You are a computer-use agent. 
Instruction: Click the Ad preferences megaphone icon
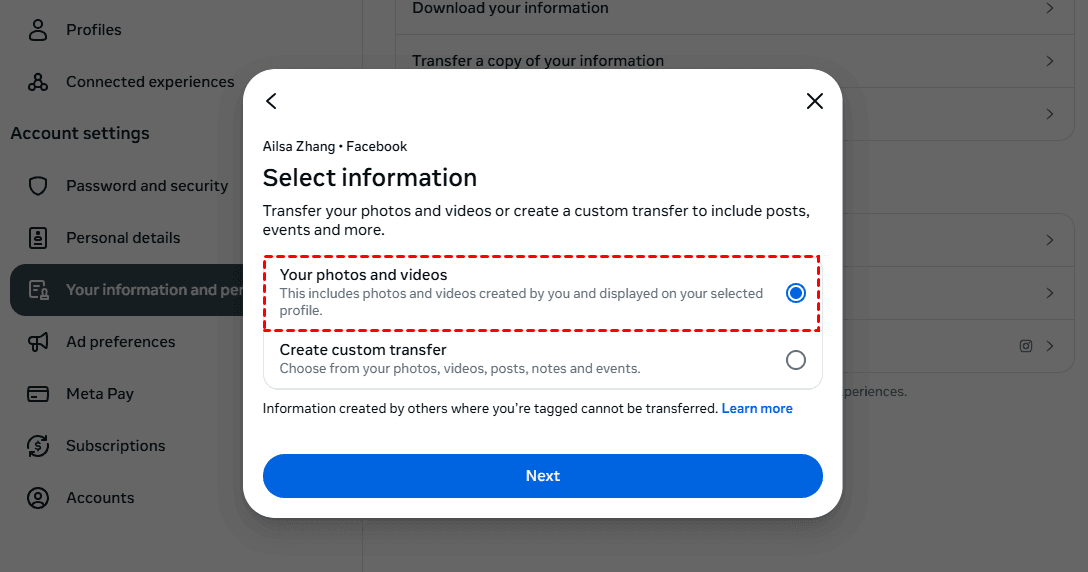click(x=38, y=342)
